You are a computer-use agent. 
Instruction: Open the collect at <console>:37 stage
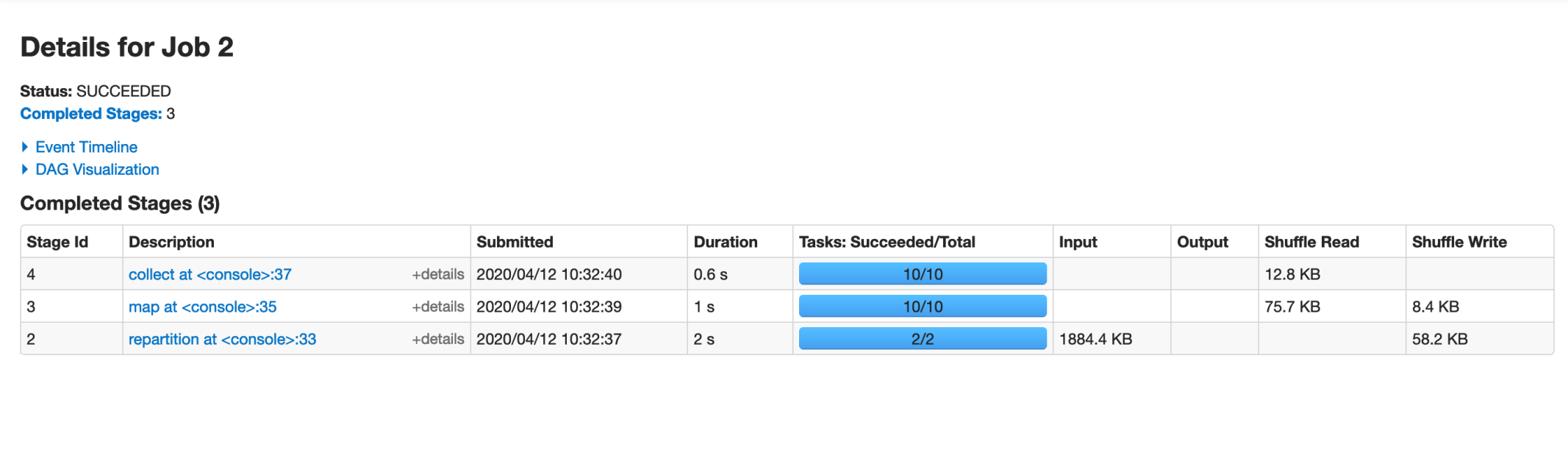coord(210,274)
